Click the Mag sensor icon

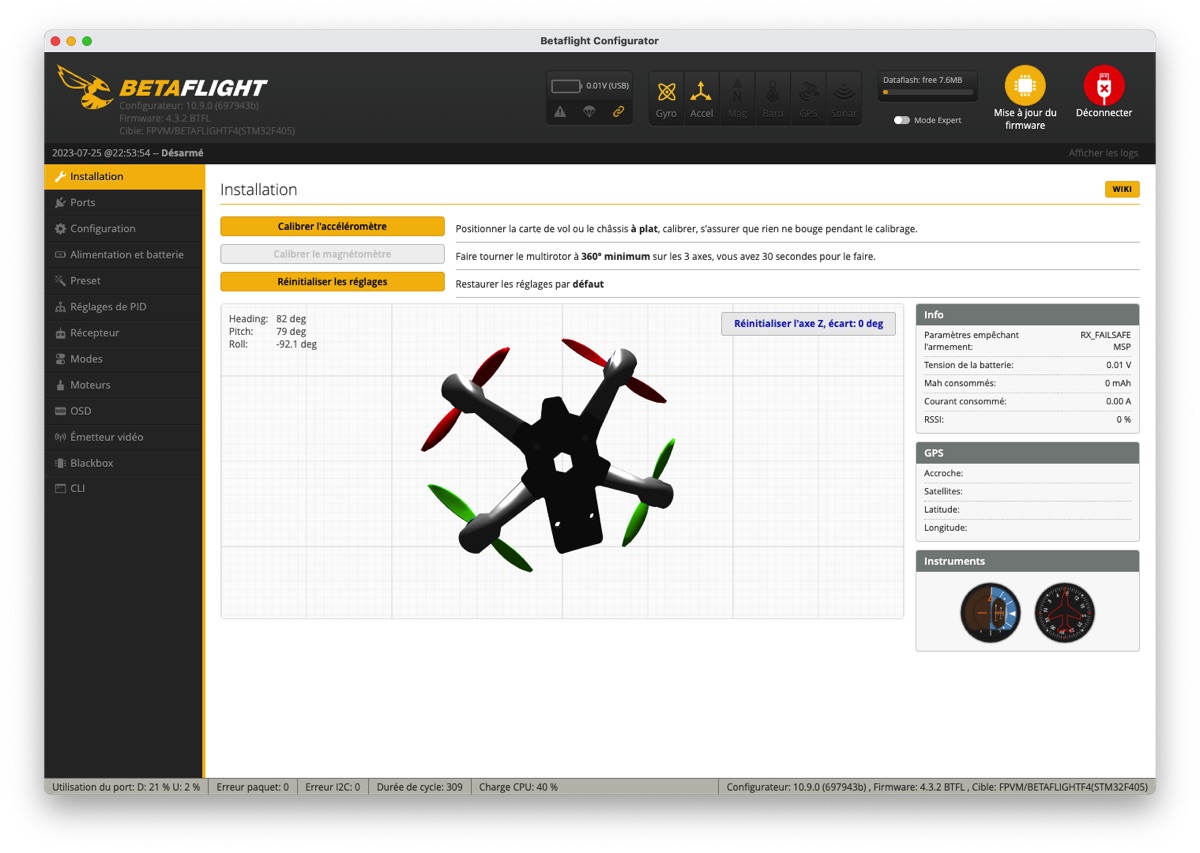[737, 98]
